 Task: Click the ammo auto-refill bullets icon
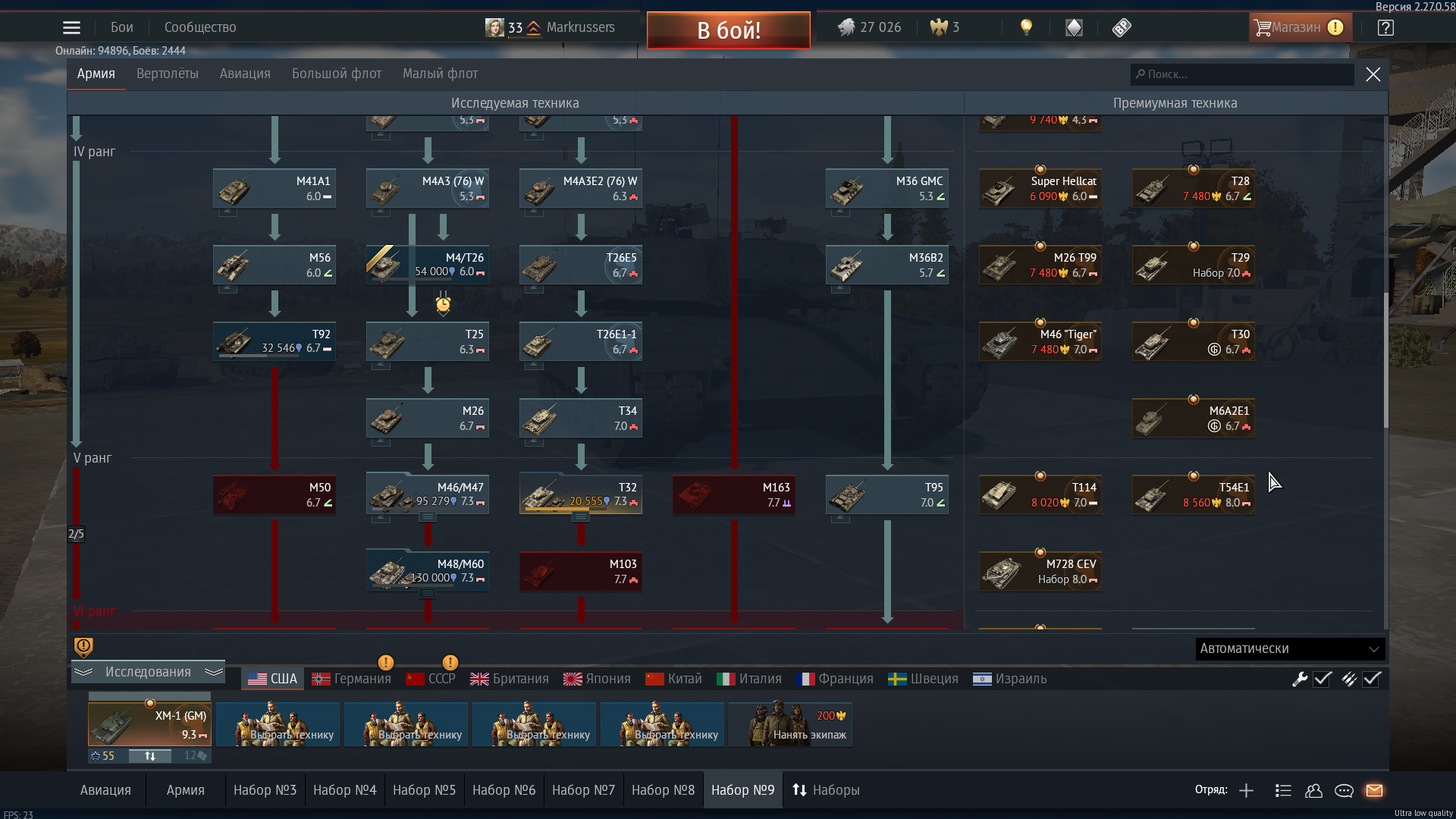coord(1348,679)
